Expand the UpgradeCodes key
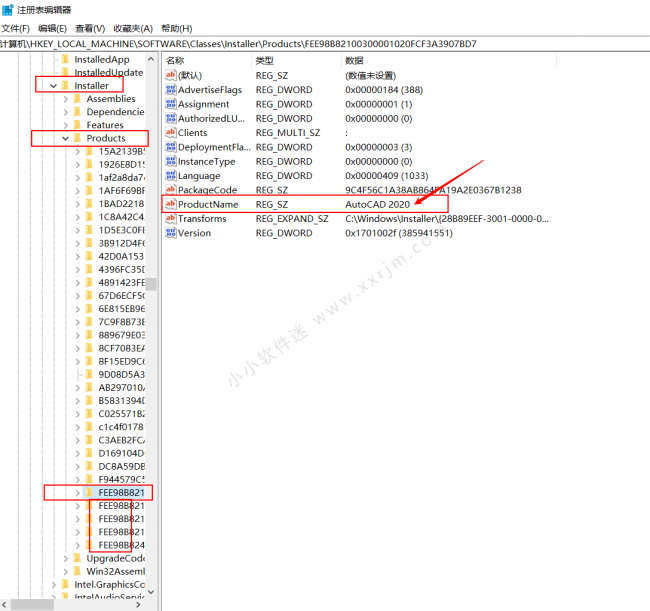Viewport: 650px width, 611px height. coord(65,558)
